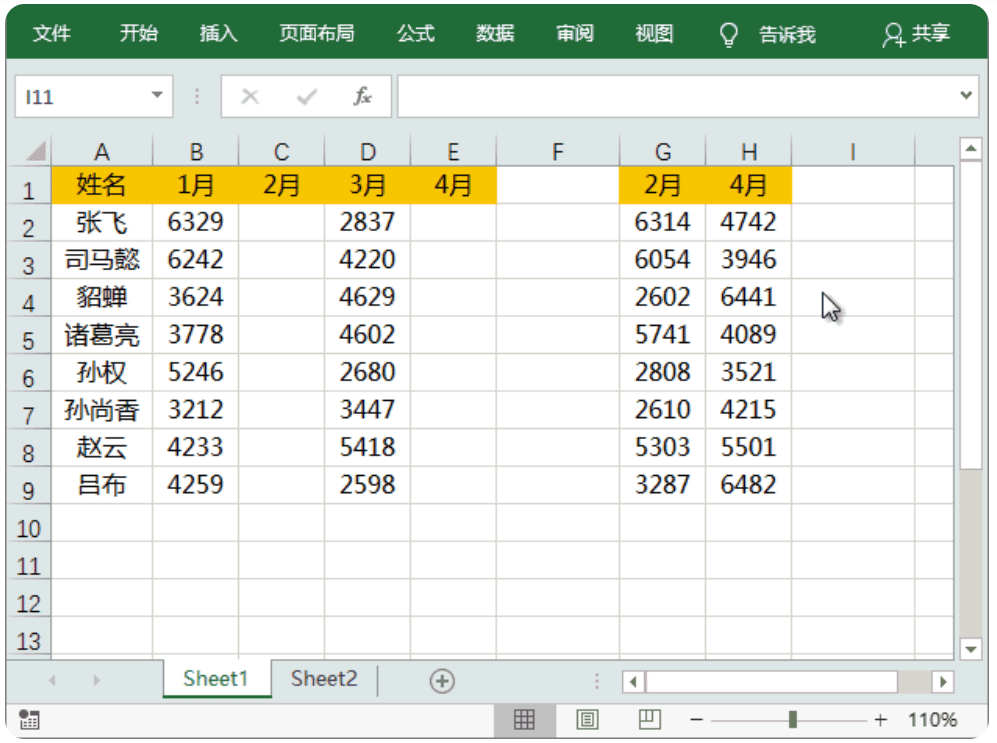Switch to Page Layout view icon

tap(587, 719)
